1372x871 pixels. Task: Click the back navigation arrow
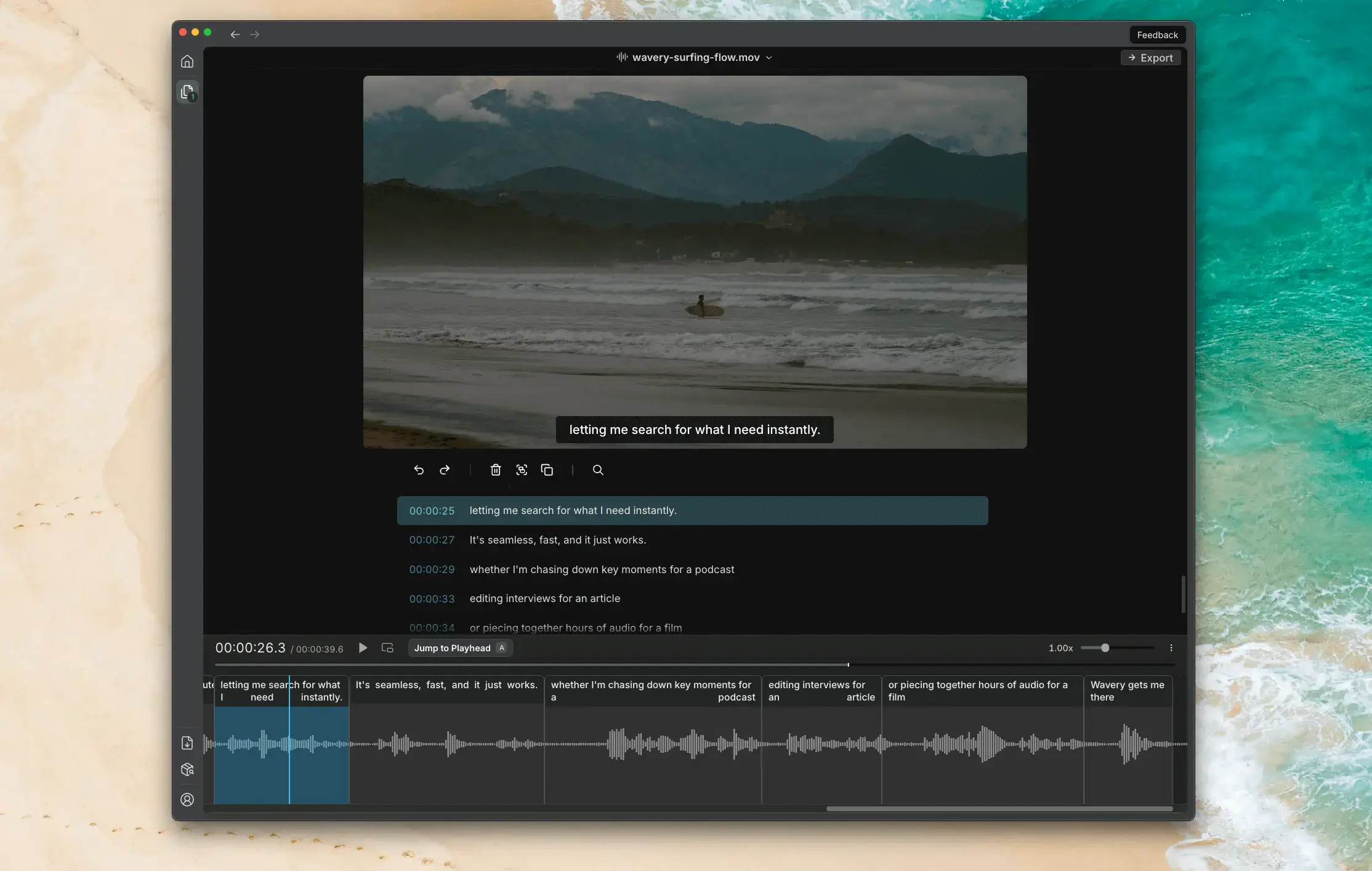pos(235,34)
